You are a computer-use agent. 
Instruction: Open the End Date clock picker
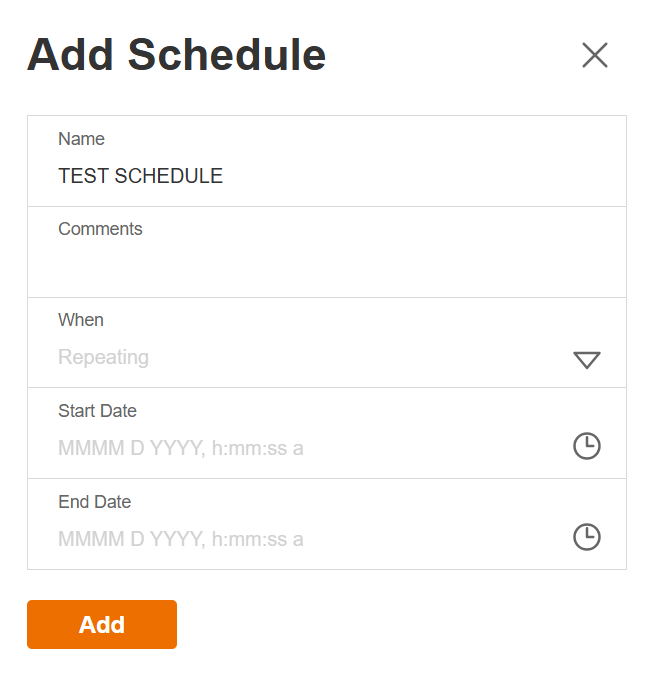tap(586, 537)
